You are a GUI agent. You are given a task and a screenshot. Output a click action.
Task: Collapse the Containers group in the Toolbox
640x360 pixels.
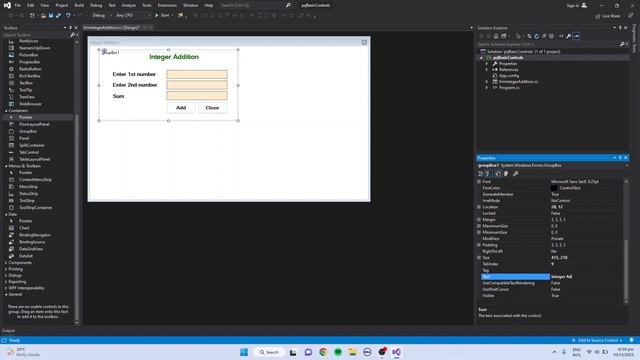pos(6,111)
